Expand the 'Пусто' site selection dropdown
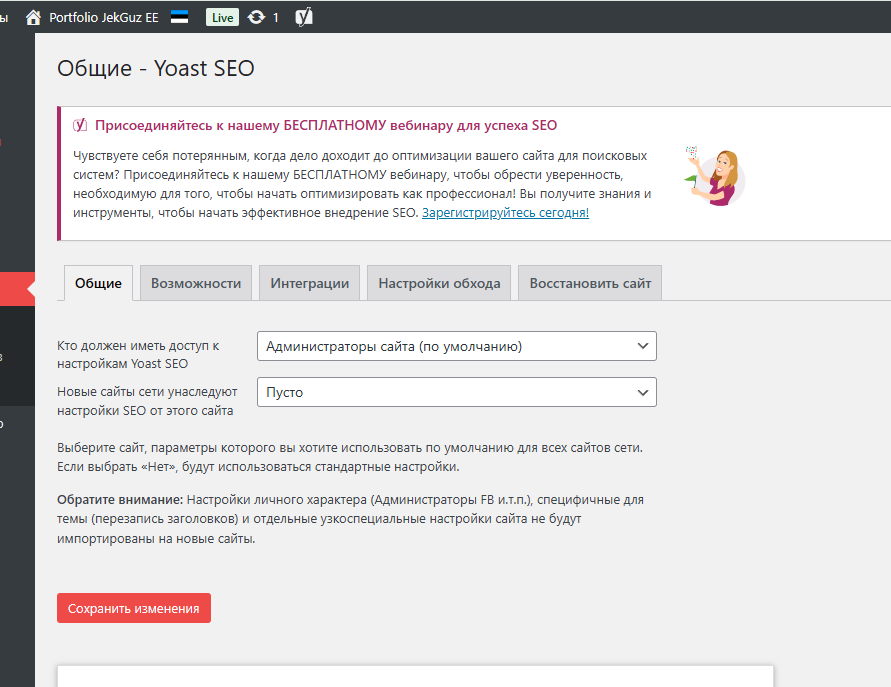891x687 pixels. (457, 392)
